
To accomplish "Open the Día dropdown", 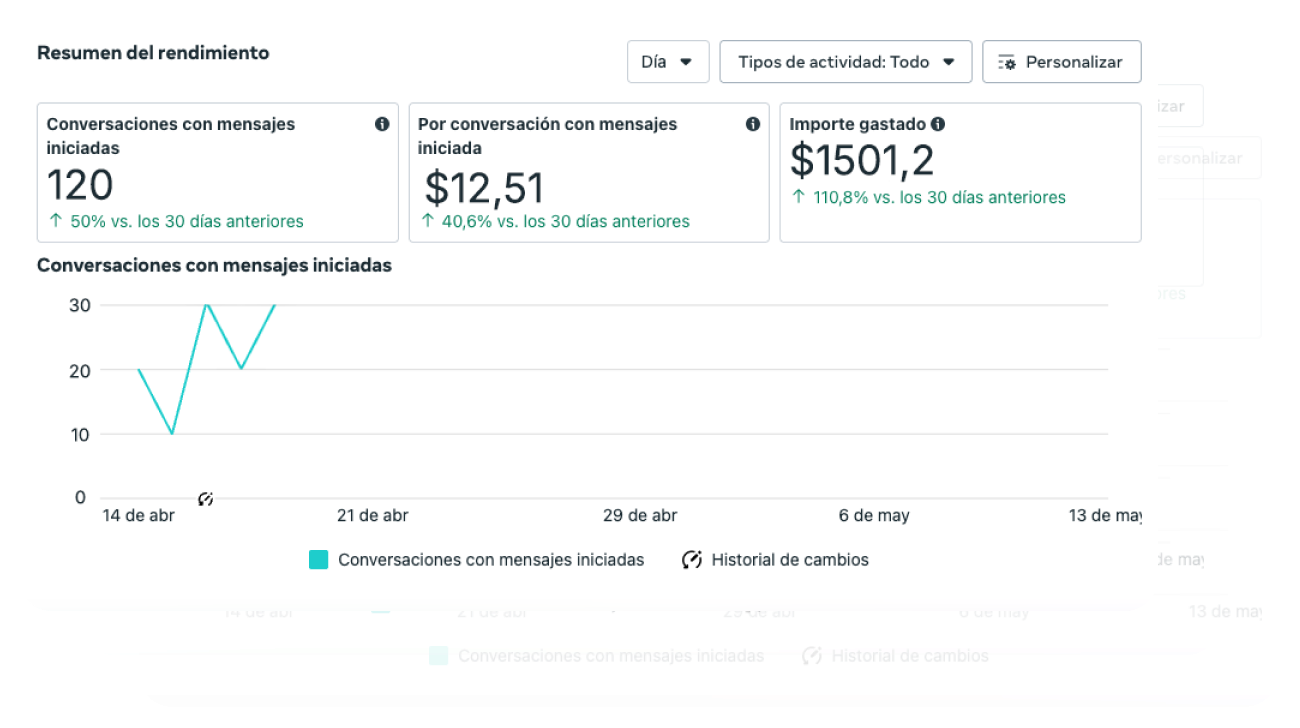I will click(x=667, y=61).
